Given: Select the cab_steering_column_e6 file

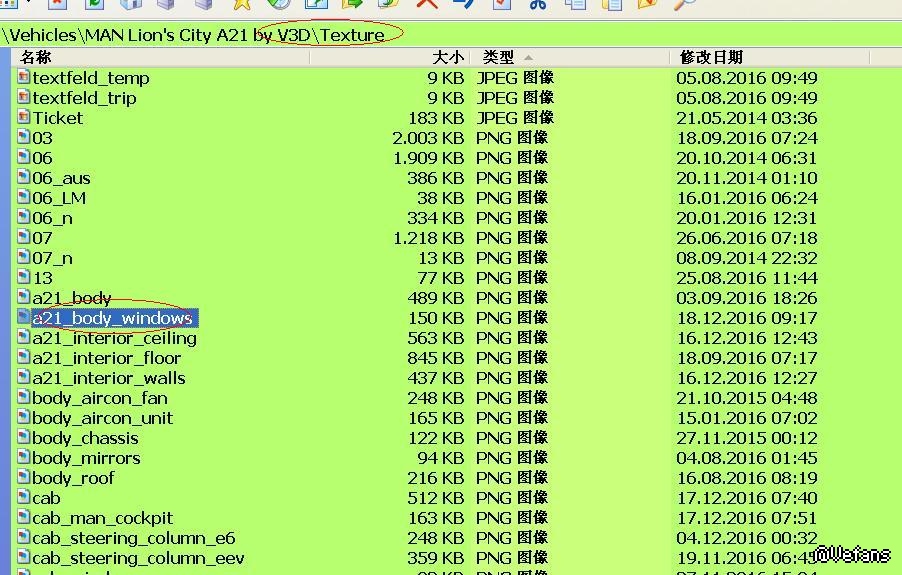Looking at the screenshot, I should pos(133,538).
